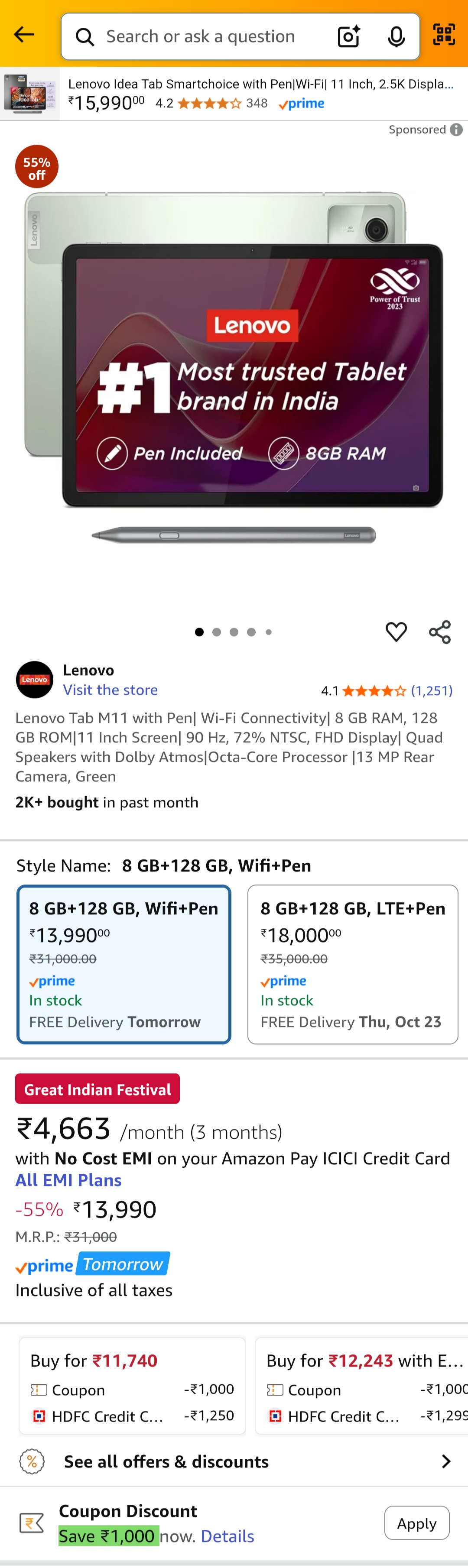Open the QR code scanner icon
The width and height of the screenshot is (468, 1568).
[x=444, y=35]
